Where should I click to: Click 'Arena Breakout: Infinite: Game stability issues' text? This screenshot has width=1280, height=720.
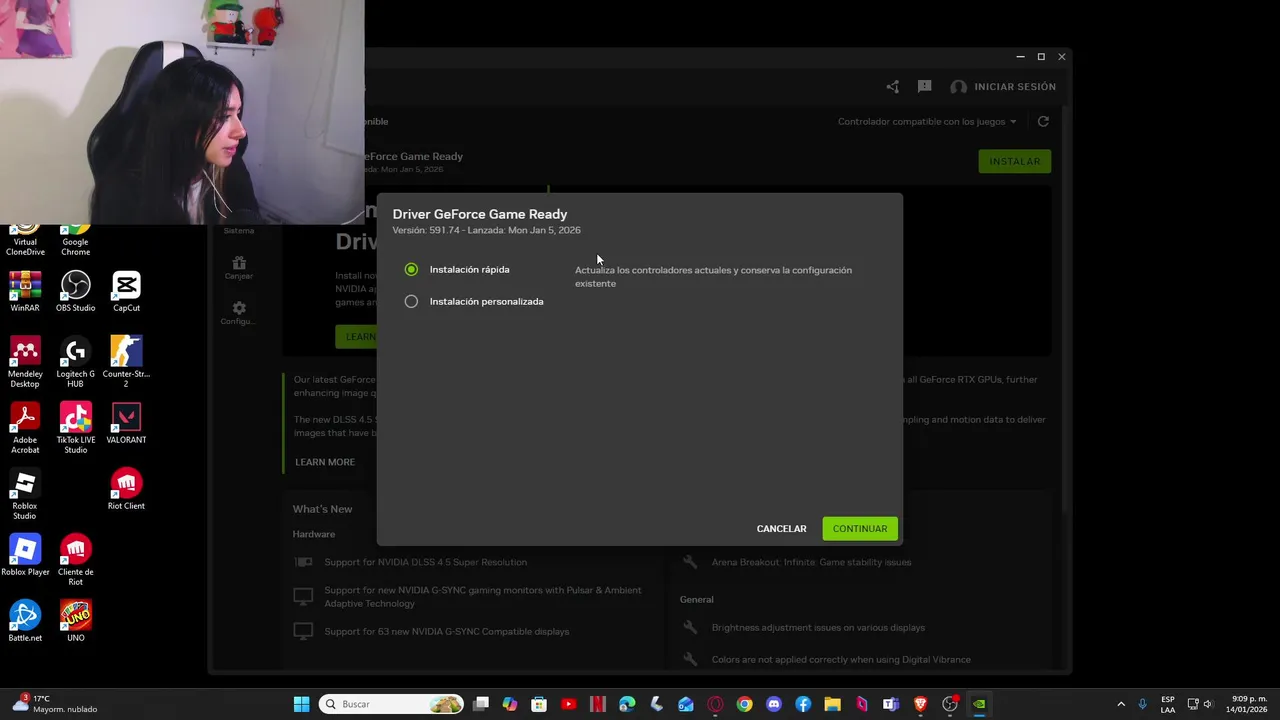[x=811, y=562]
